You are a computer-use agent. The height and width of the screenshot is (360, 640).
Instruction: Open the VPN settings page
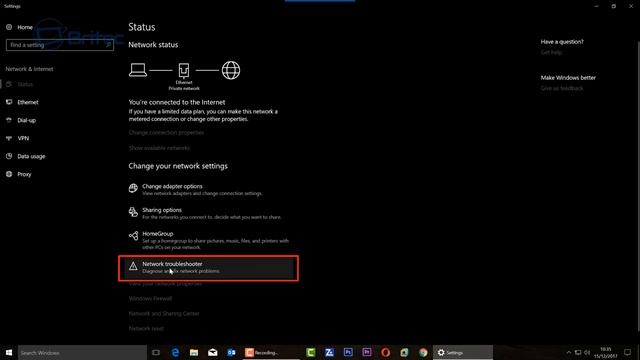(23, 138)
